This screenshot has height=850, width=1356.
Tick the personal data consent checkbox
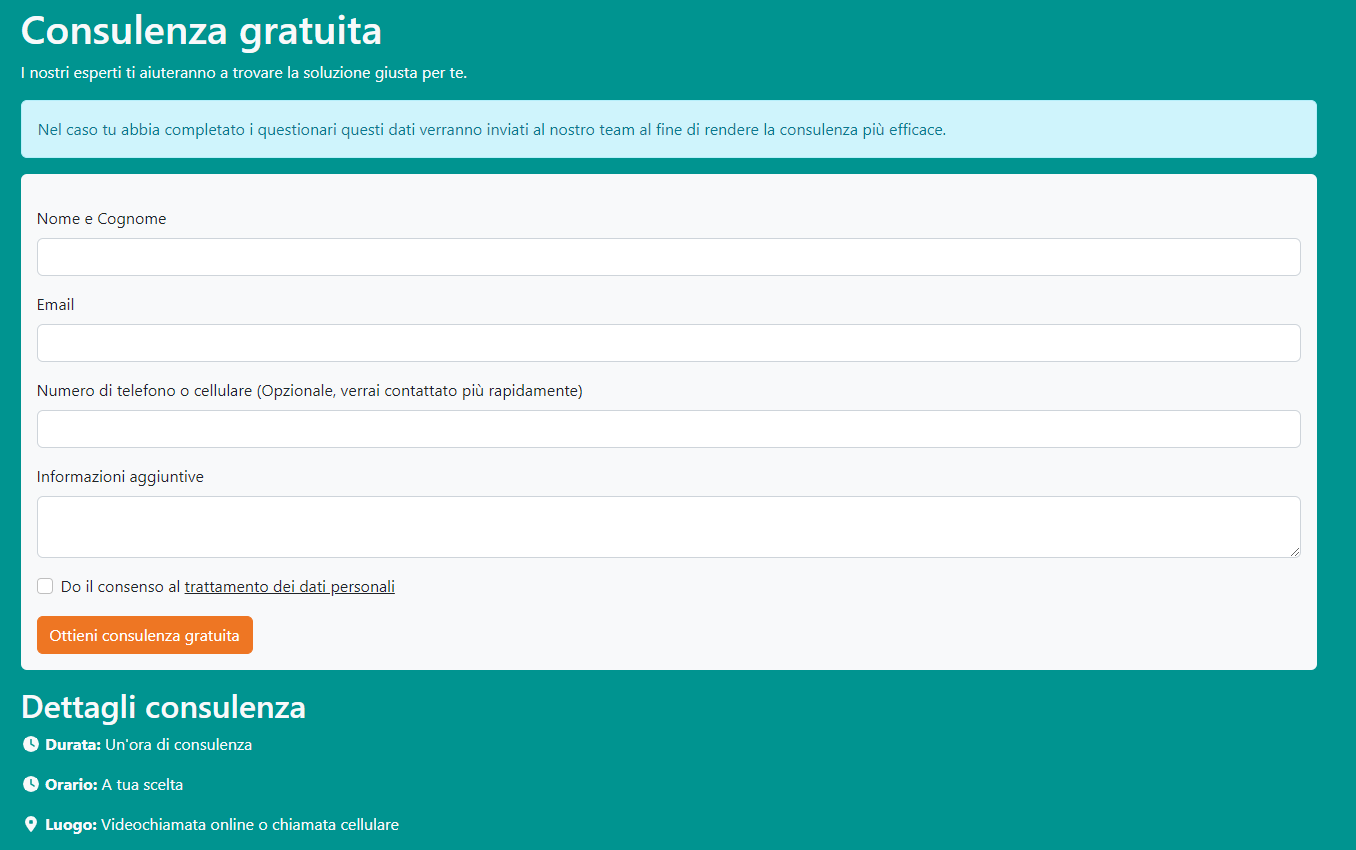[45, 586]
